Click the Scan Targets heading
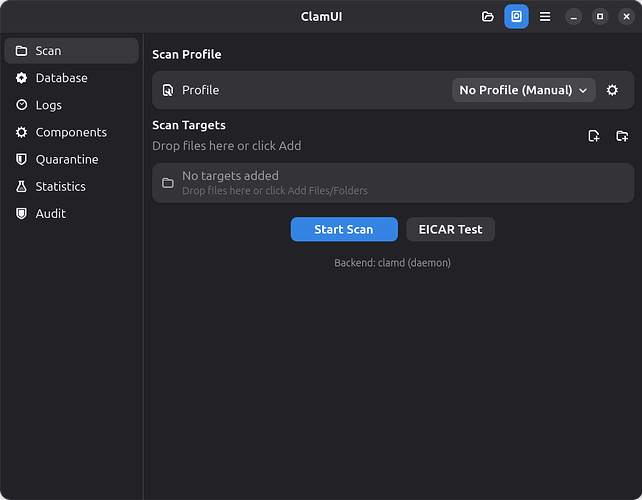Screen dimensions: 642x500 click(x=189, y=125)
